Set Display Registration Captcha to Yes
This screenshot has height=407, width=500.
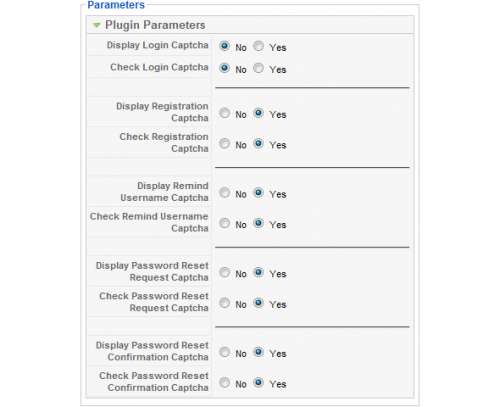click(x=258, y=113)
